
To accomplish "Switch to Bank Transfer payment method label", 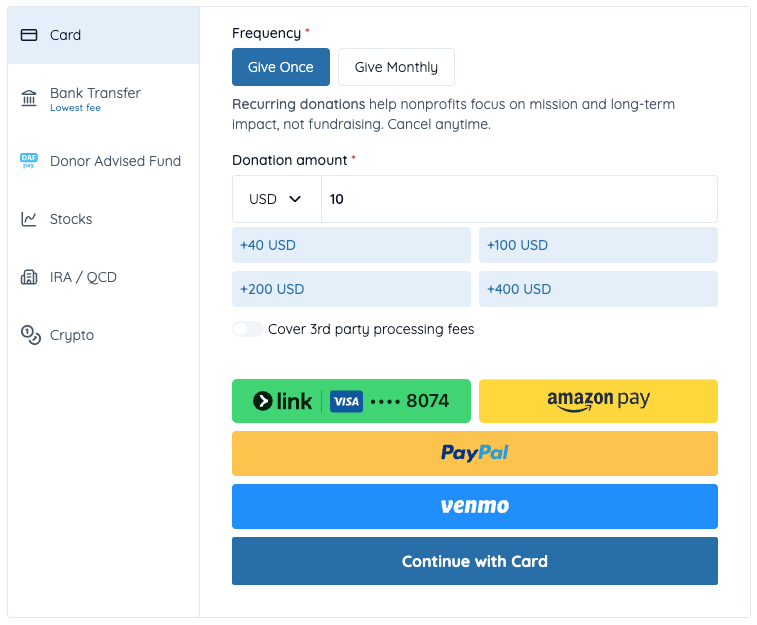I will [x=95, y=93].
